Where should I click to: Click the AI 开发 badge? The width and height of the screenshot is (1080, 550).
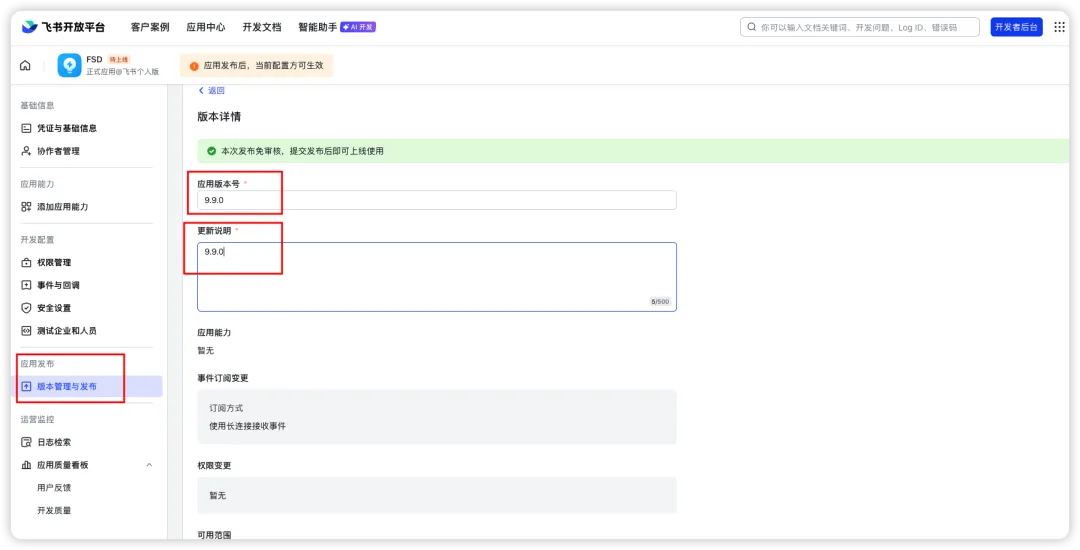(x=358, y=27)
